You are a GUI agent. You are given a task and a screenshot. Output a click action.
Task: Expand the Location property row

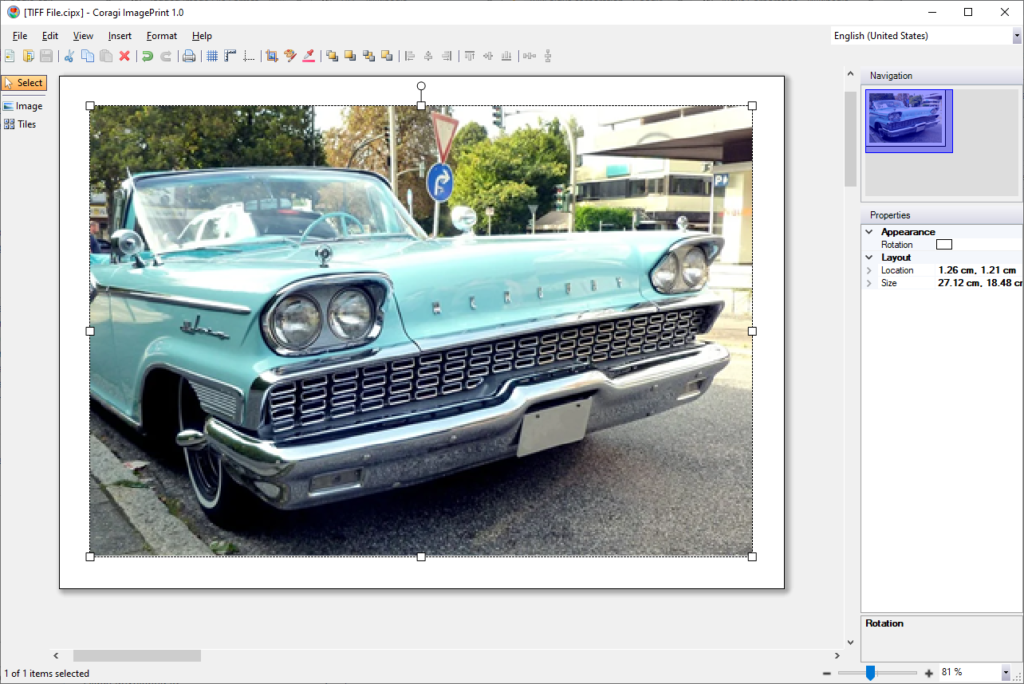coord(869,270)
